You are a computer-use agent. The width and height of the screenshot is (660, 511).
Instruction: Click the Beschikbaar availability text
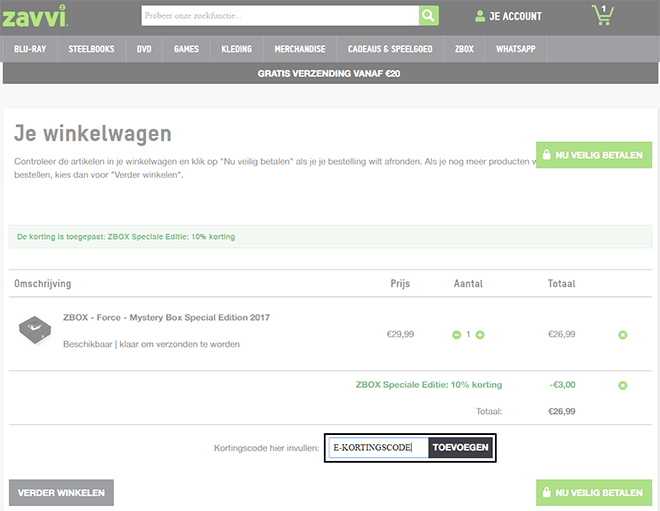pyautogui.click(x=152, y=344)
